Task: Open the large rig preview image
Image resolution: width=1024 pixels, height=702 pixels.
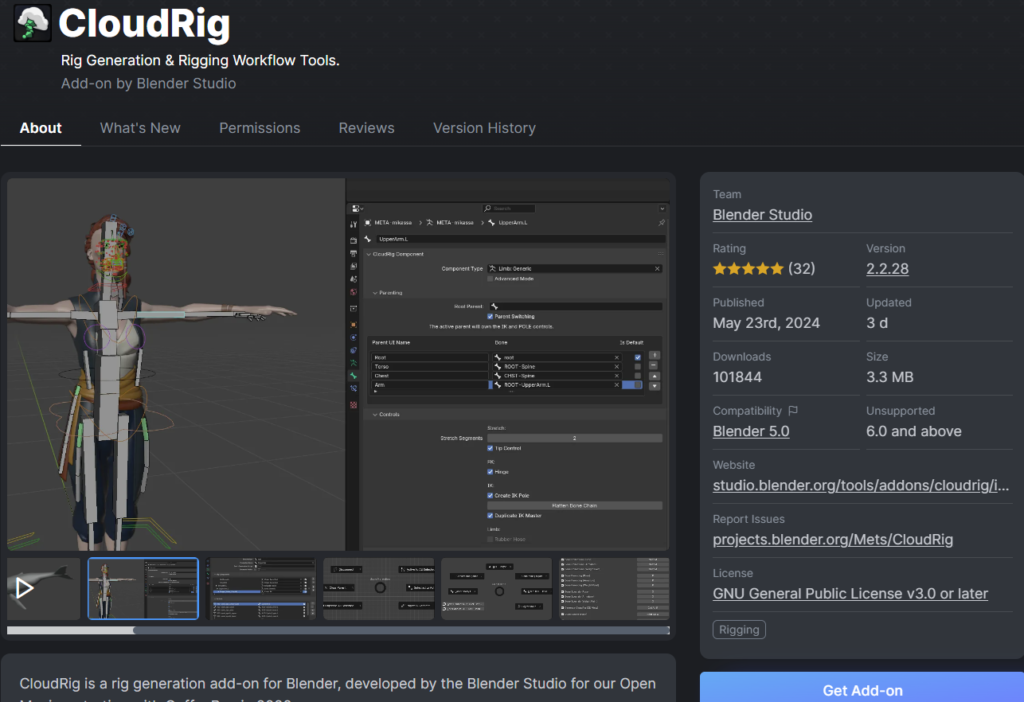Action: click(338, 364)
